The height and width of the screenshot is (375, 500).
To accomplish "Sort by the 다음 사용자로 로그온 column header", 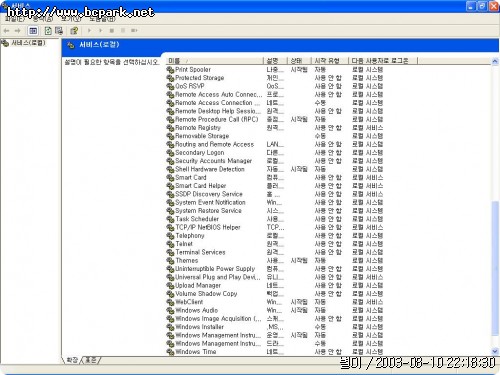I will (383, 61).
